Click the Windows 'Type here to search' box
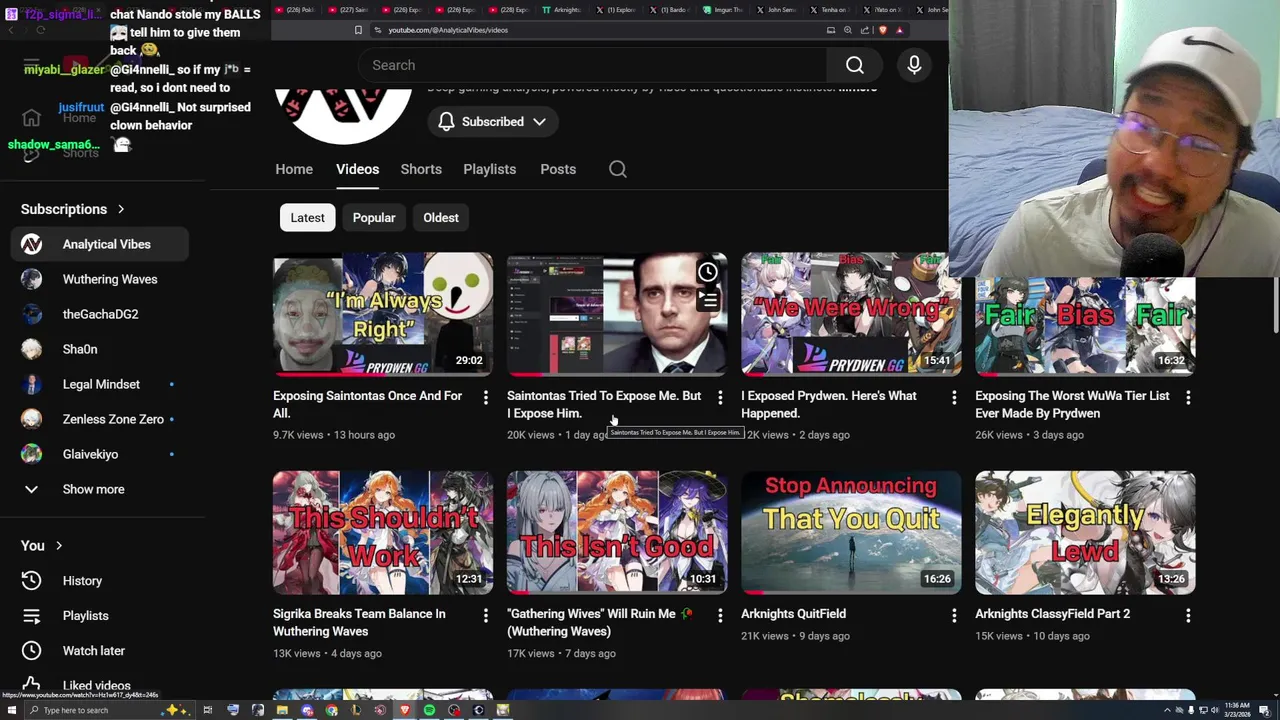 coord(108,710)
